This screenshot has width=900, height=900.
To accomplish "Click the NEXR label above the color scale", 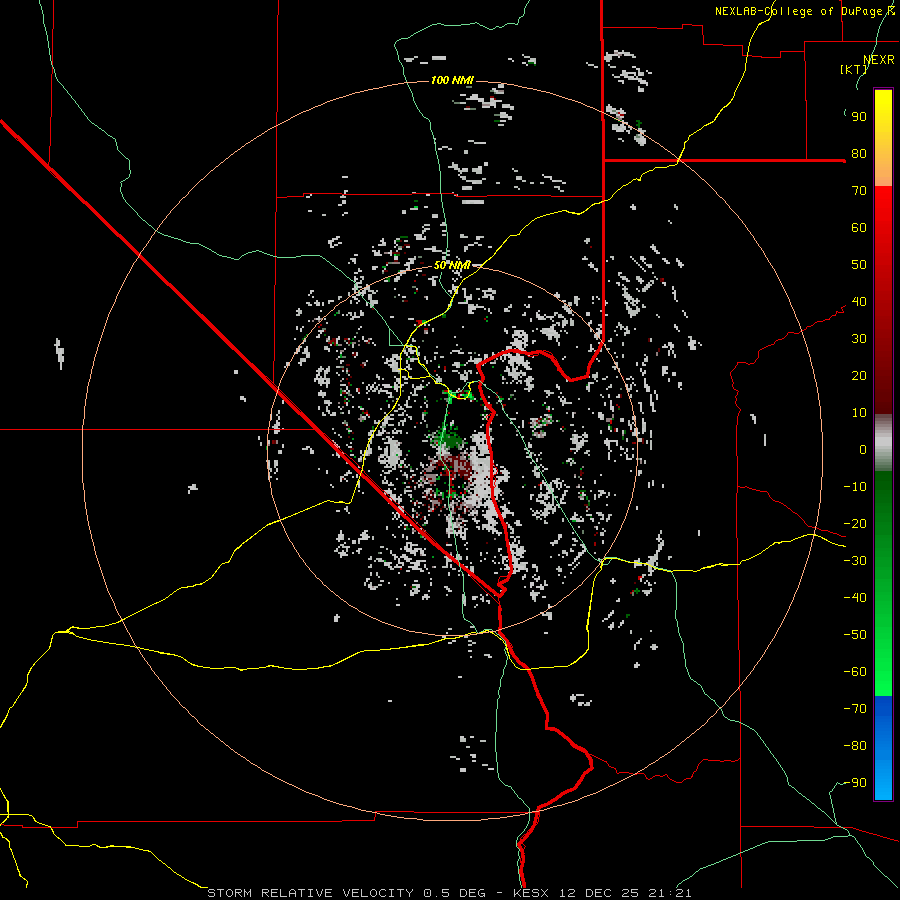I will (879, 60).
